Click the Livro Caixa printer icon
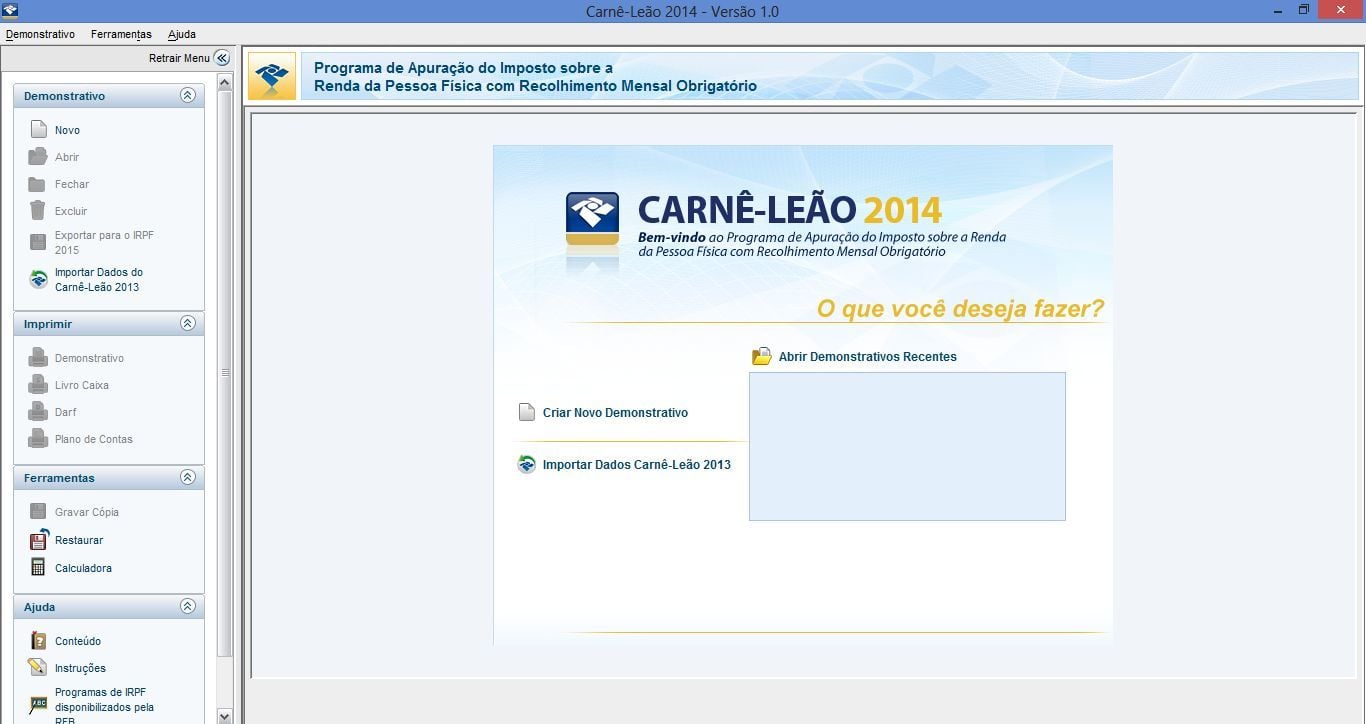Screen dimensions: 1366x724 pyautogui.click(x=38, y=384)
